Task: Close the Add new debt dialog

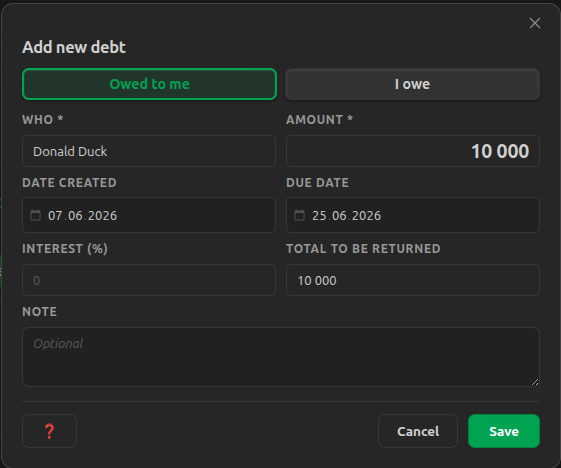Action: click(x=535, y=23)
